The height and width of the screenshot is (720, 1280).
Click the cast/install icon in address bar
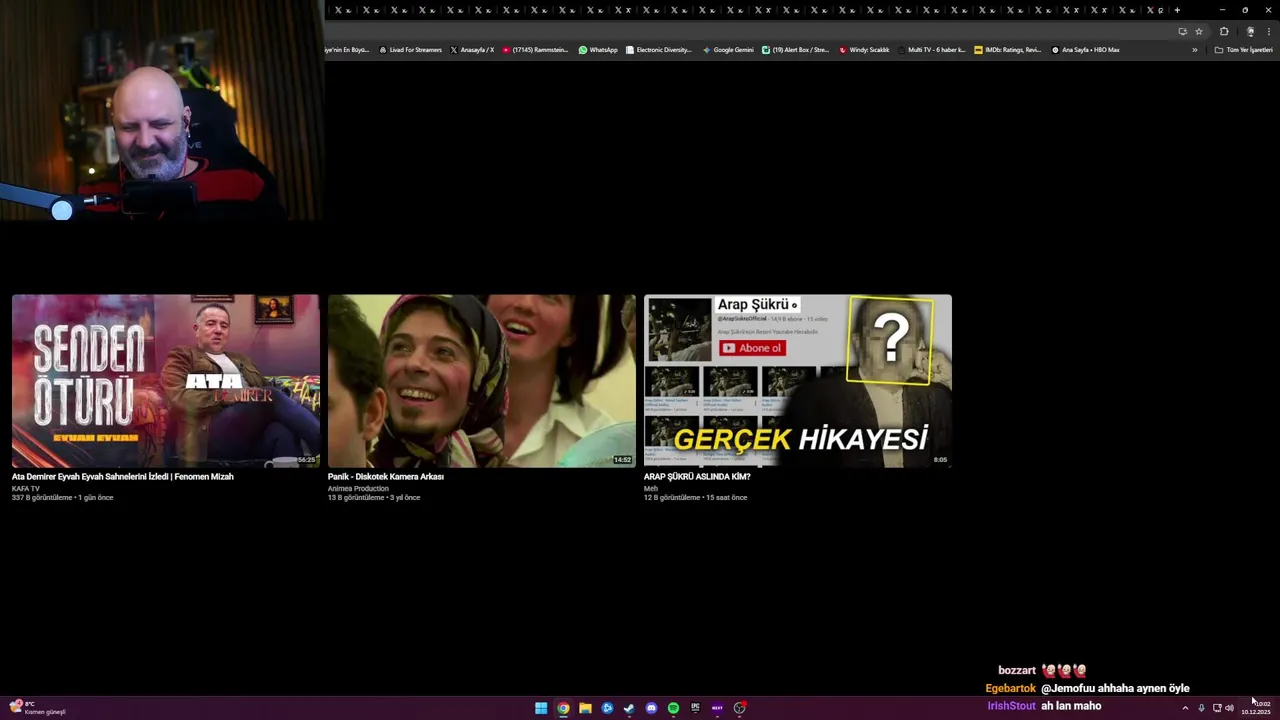(1182, 31)
